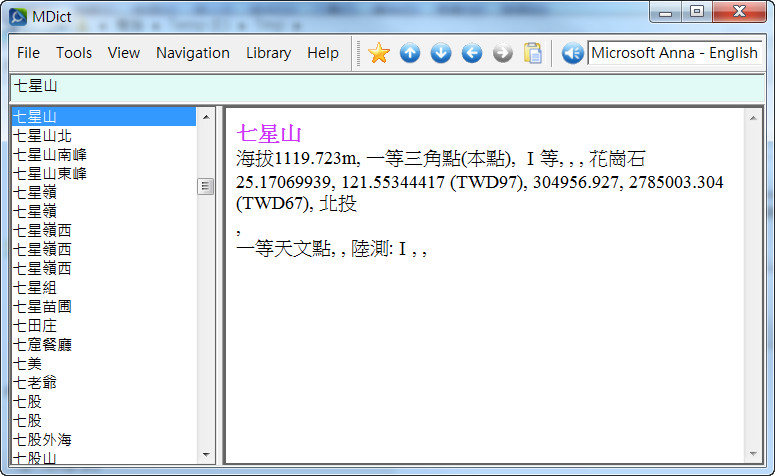Image resolution: width=775 pixels, height=476 pixels.
Task: Click the search box containing 七星山
Action: pos(387,87)
